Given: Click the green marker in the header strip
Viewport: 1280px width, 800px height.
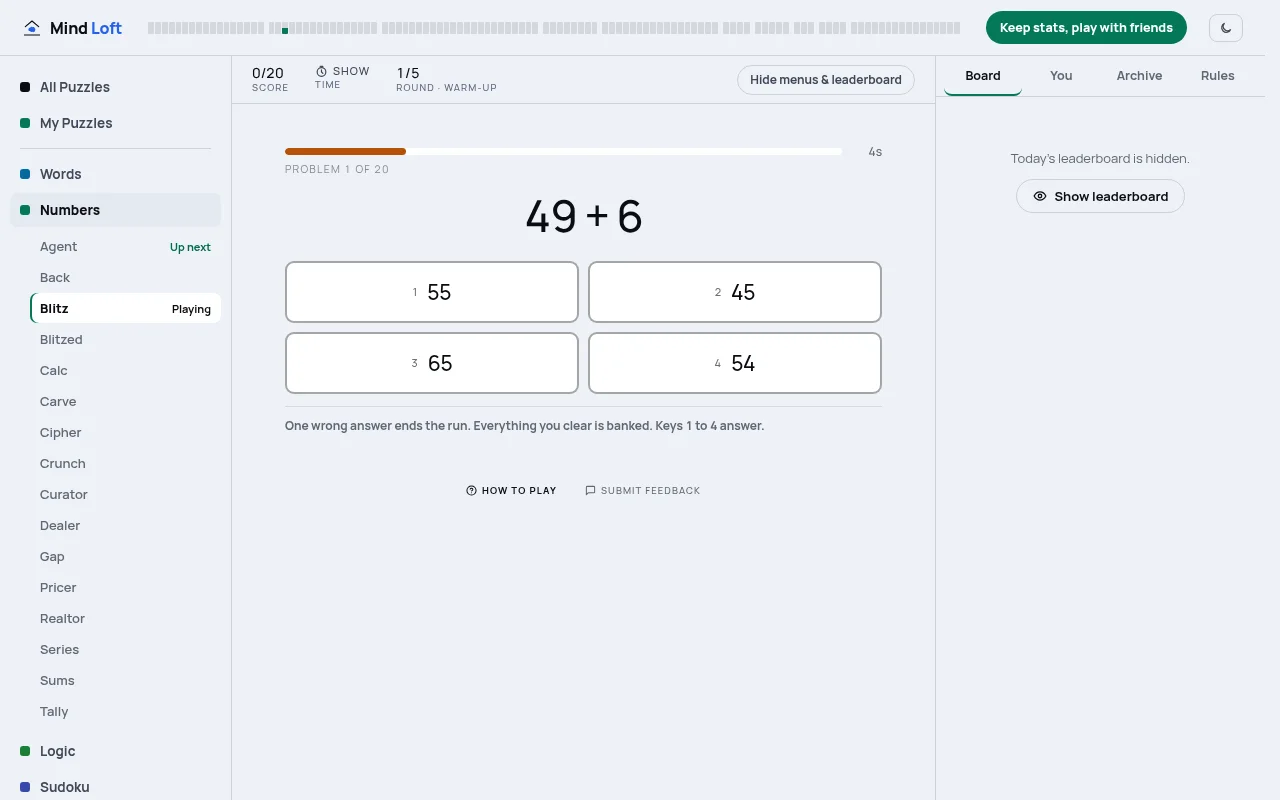Looking at the screenshot, I should pos(285,31).
